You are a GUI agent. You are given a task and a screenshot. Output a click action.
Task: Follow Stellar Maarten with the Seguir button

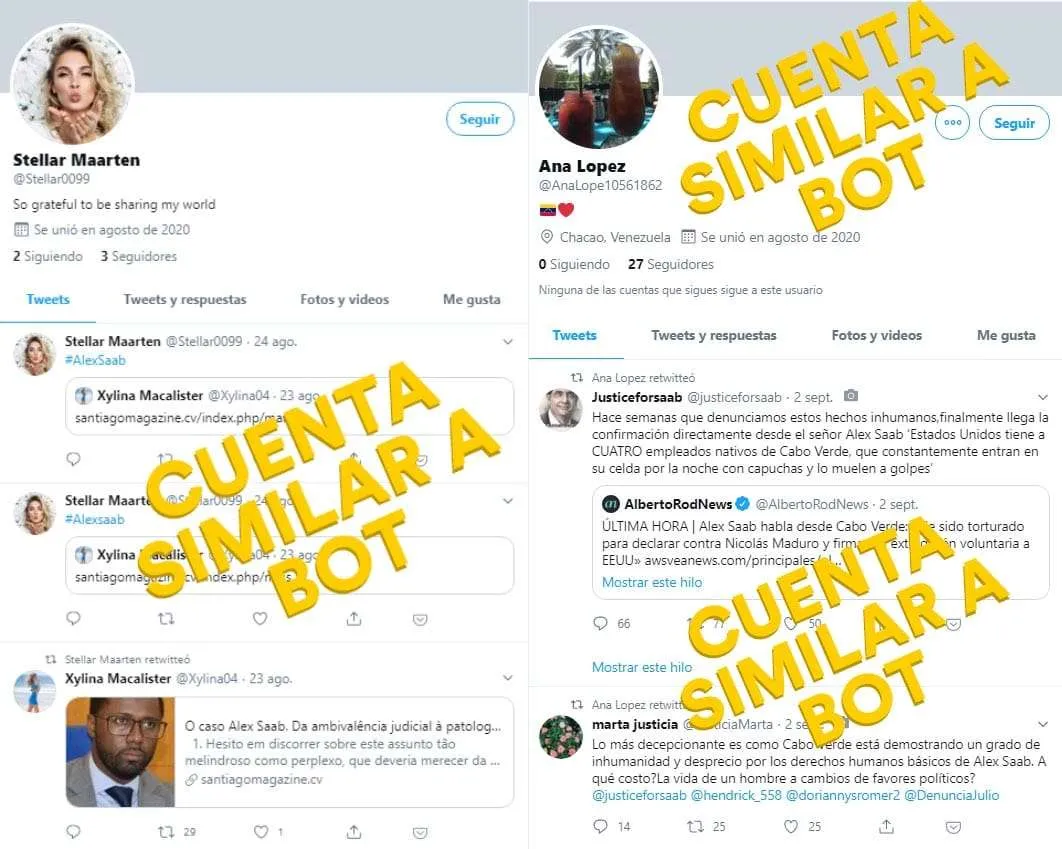[480, 119]
